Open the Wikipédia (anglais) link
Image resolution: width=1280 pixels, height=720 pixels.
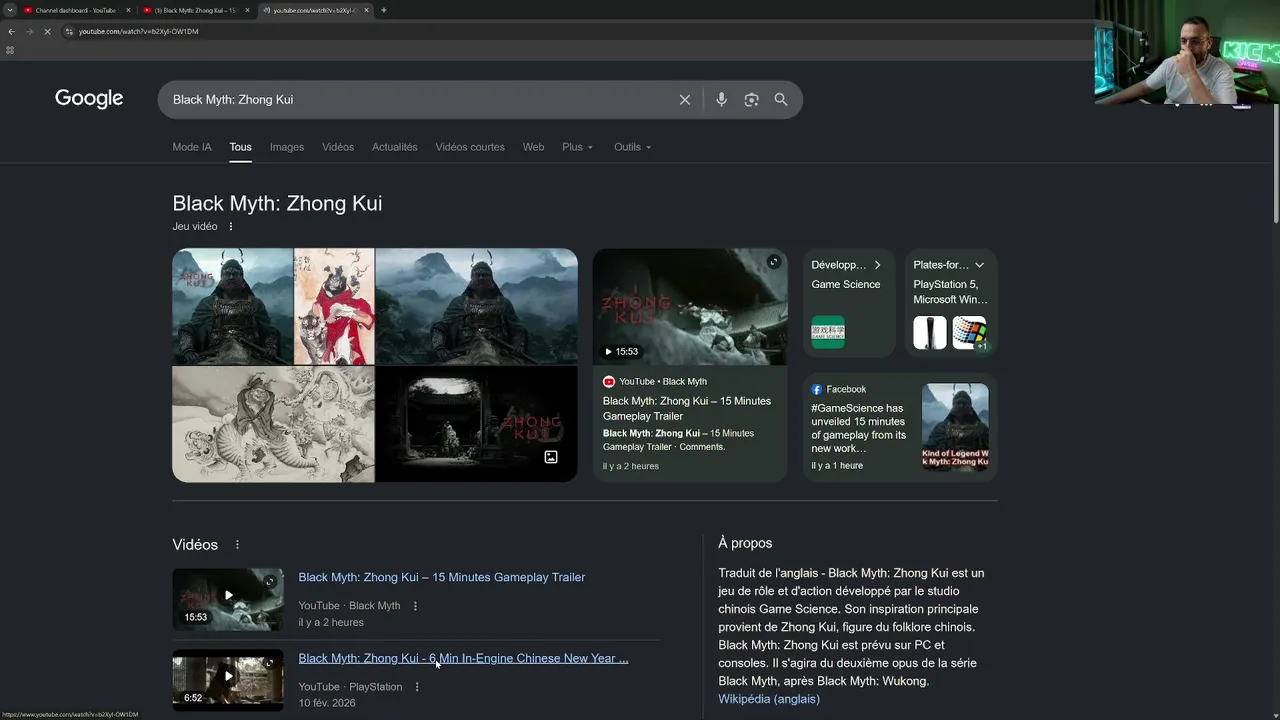coord(769,699)
